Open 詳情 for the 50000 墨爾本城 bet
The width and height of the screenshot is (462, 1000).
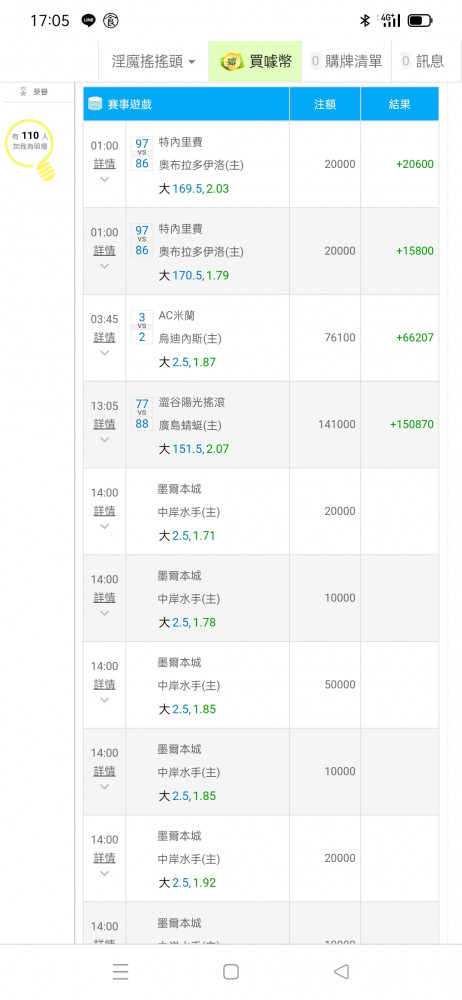pyautogui.click(x=105, y=684)
